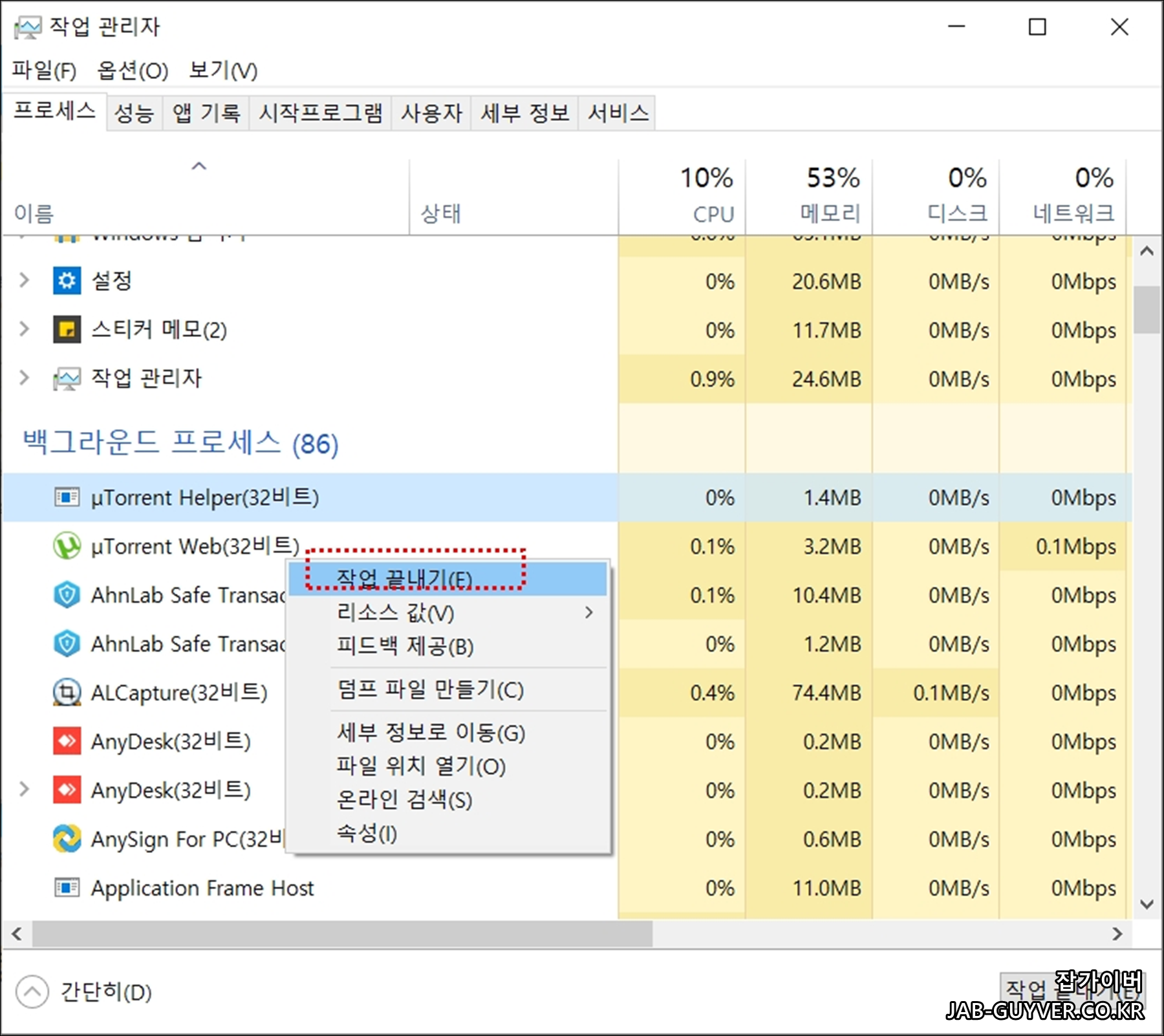Click 백그라운드 프로세스 (86) group header

(181, 443)
